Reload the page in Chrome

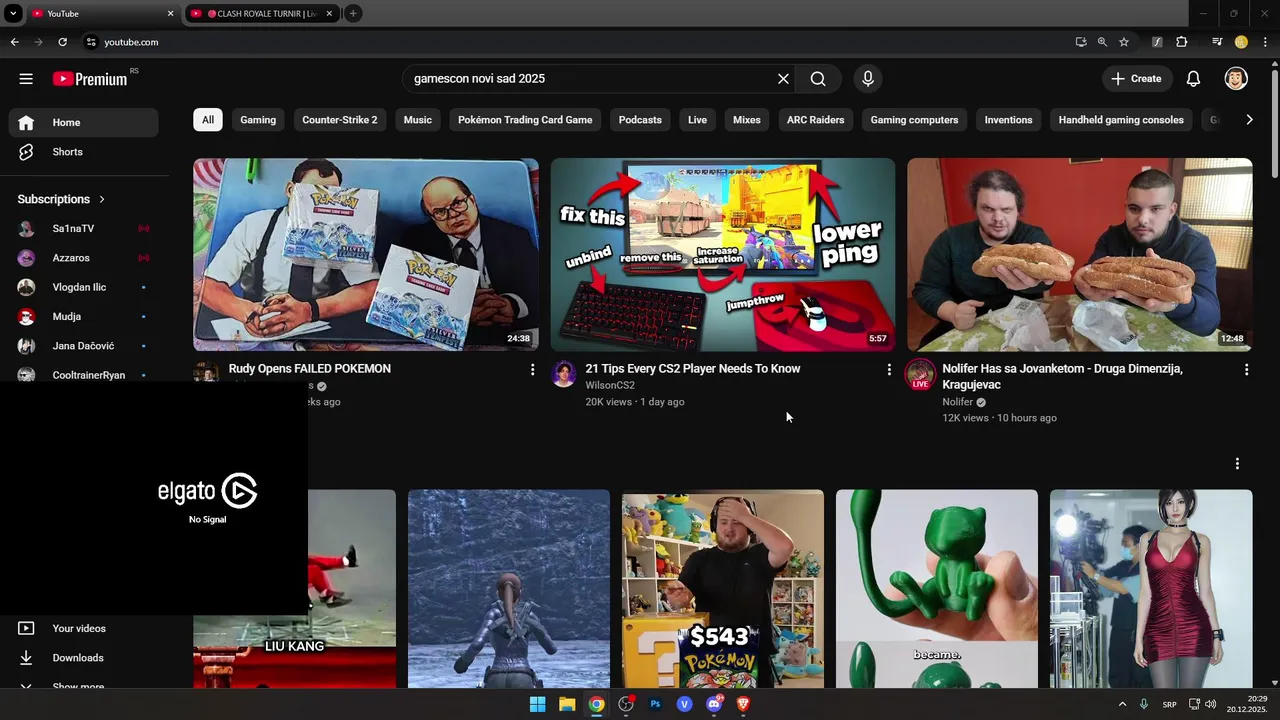(x=62, y=42)
